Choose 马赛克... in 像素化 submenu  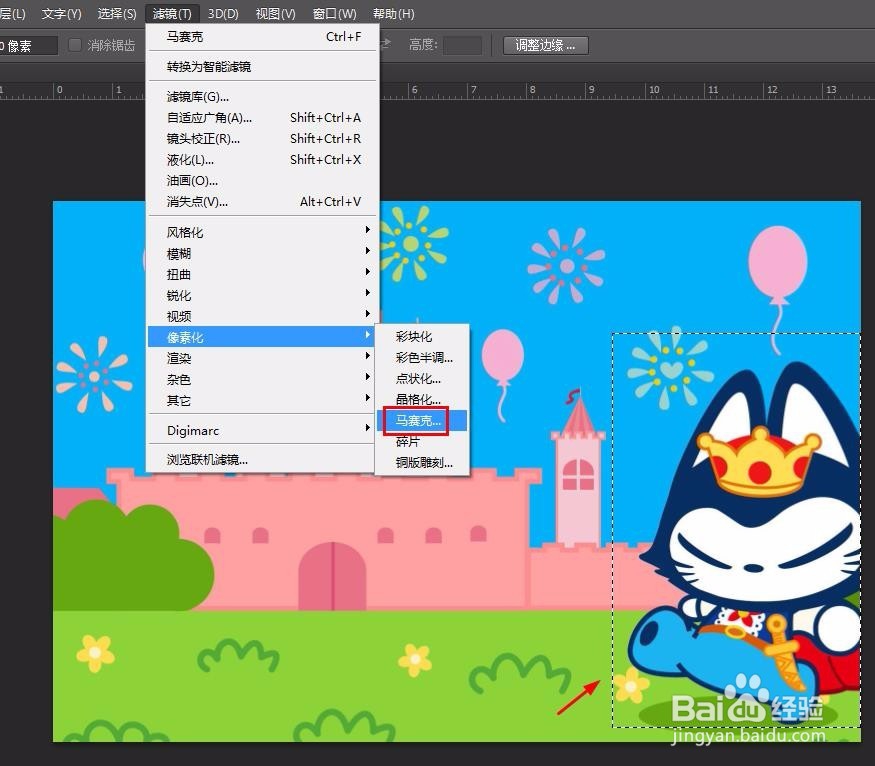[x=422, y=421]
